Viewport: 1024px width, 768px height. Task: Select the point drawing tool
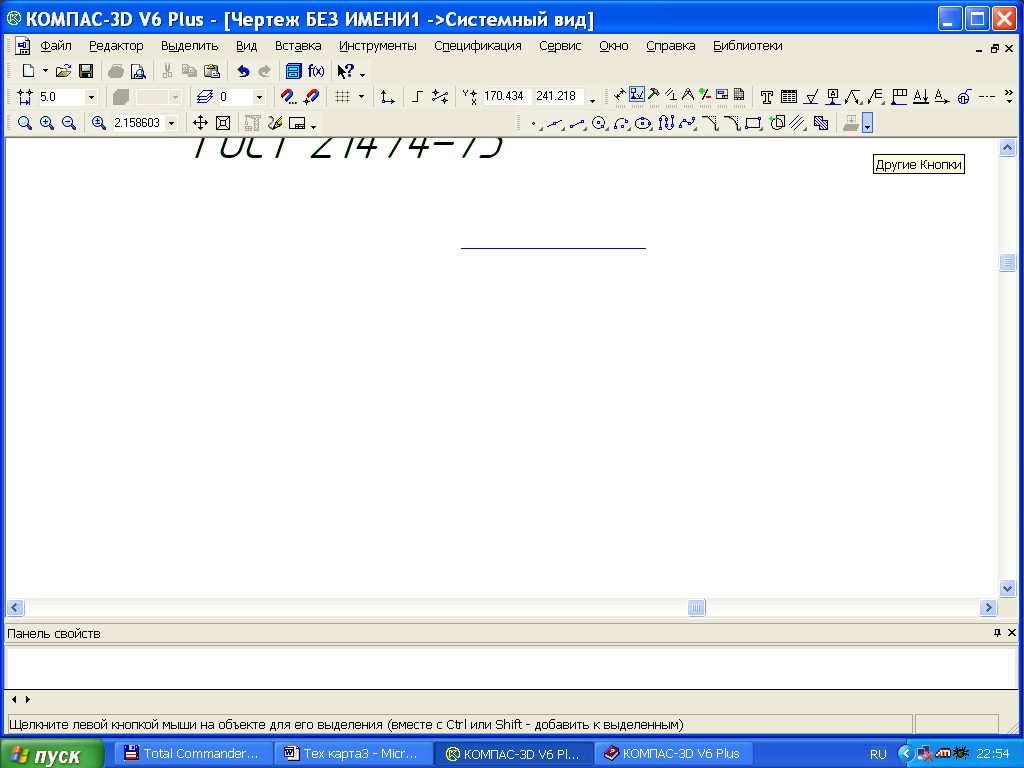(x=536, y=123)
